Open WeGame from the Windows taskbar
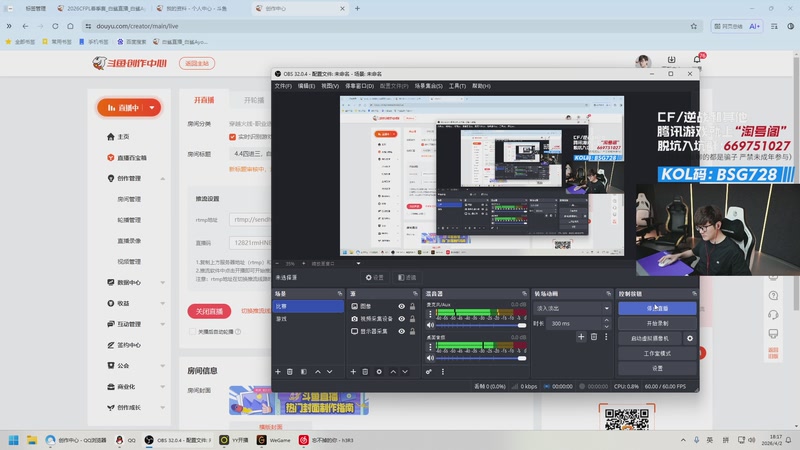The height and width of the screenshot is (450, 800). (x=274, y=440)
